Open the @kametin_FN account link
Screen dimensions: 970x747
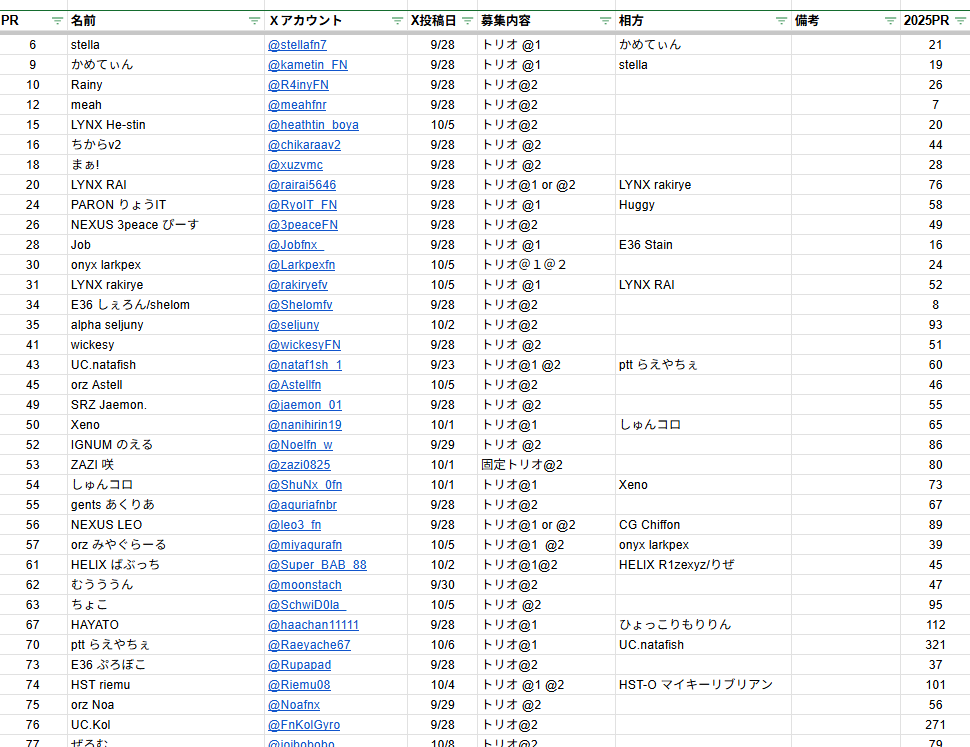click(x=307, y=65)
